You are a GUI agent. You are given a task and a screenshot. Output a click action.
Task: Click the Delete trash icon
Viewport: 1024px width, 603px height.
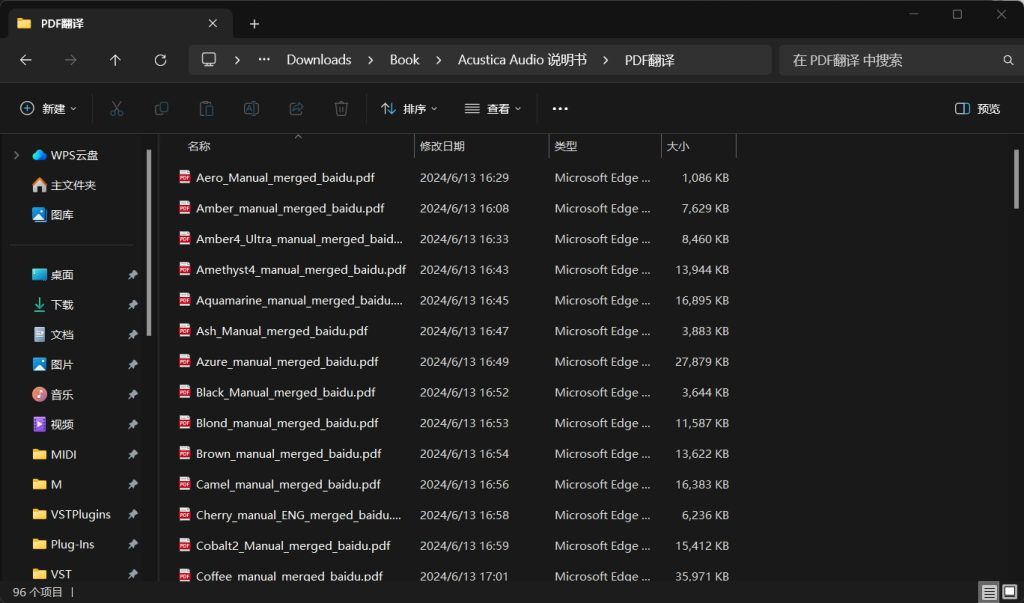click(x=341, y=108)
